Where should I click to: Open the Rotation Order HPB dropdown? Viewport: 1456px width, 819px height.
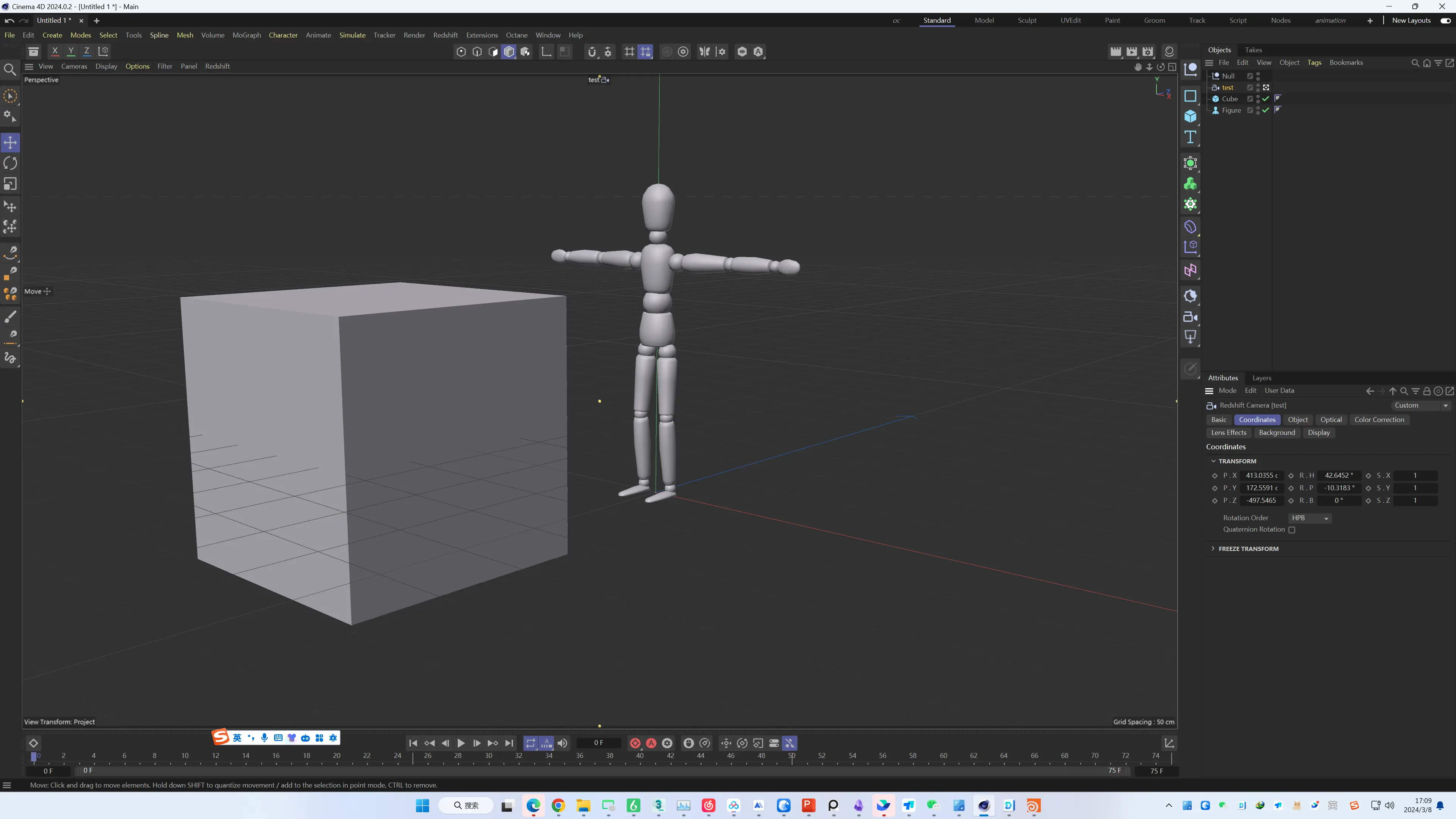[1310, 518]
